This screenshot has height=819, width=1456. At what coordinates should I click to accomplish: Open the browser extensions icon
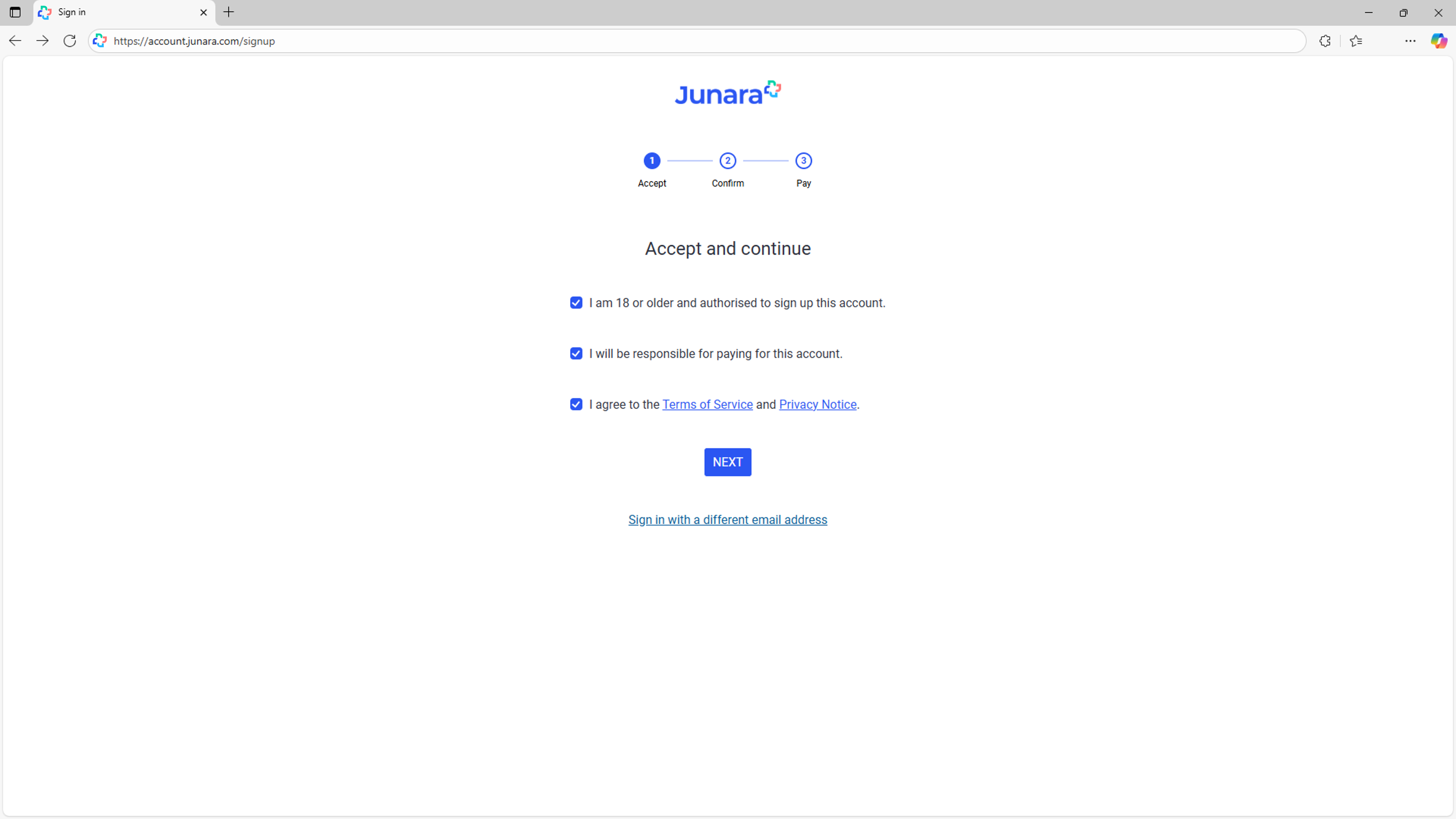[1325, 41]
